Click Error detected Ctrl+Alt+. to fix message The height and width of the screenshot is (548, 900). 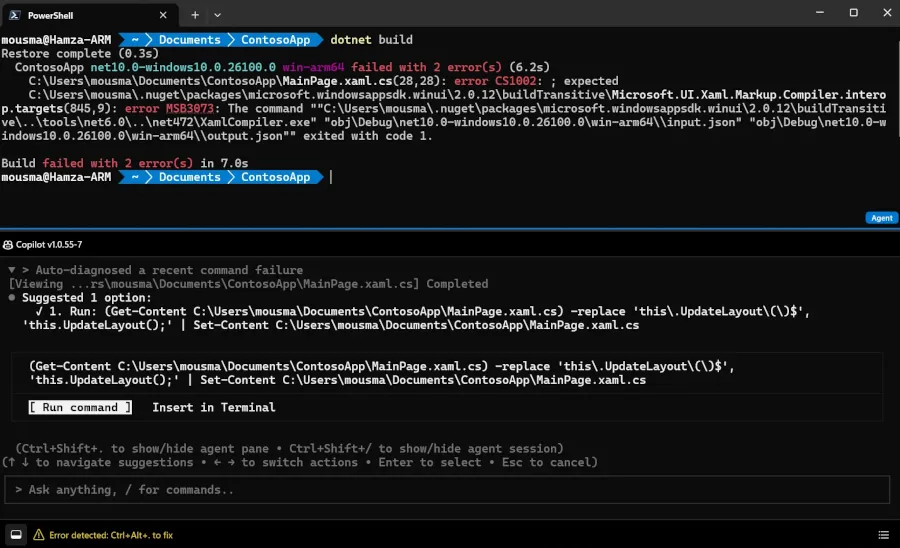point(111,535)
